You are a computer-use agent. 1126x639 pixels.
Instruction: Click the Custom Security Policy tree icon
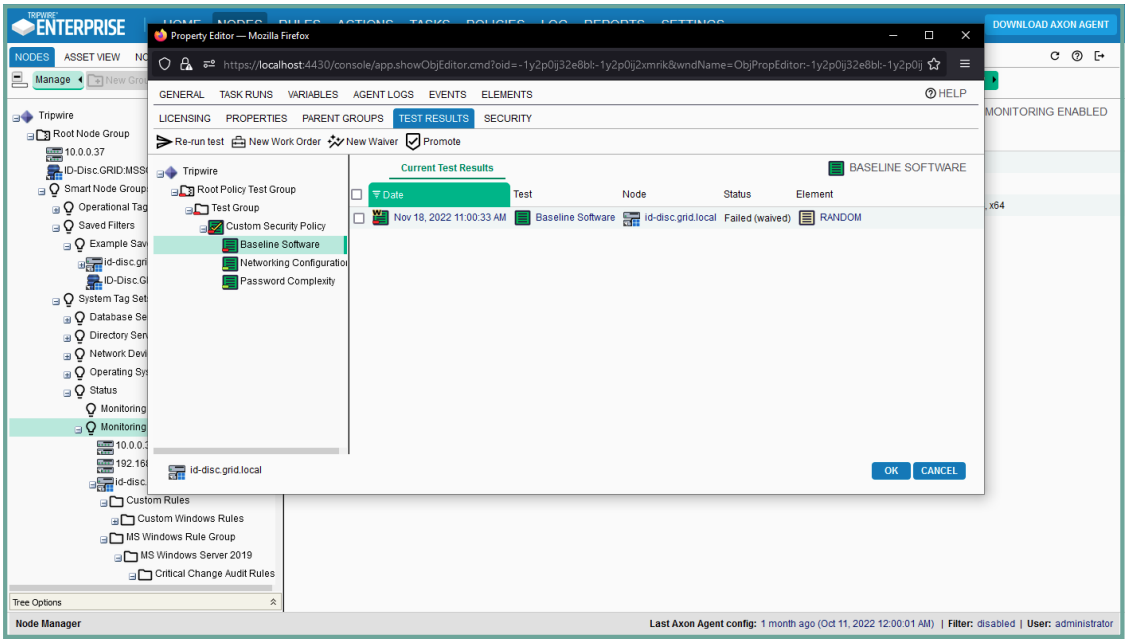pyautogui.click(x=215, y=226)
